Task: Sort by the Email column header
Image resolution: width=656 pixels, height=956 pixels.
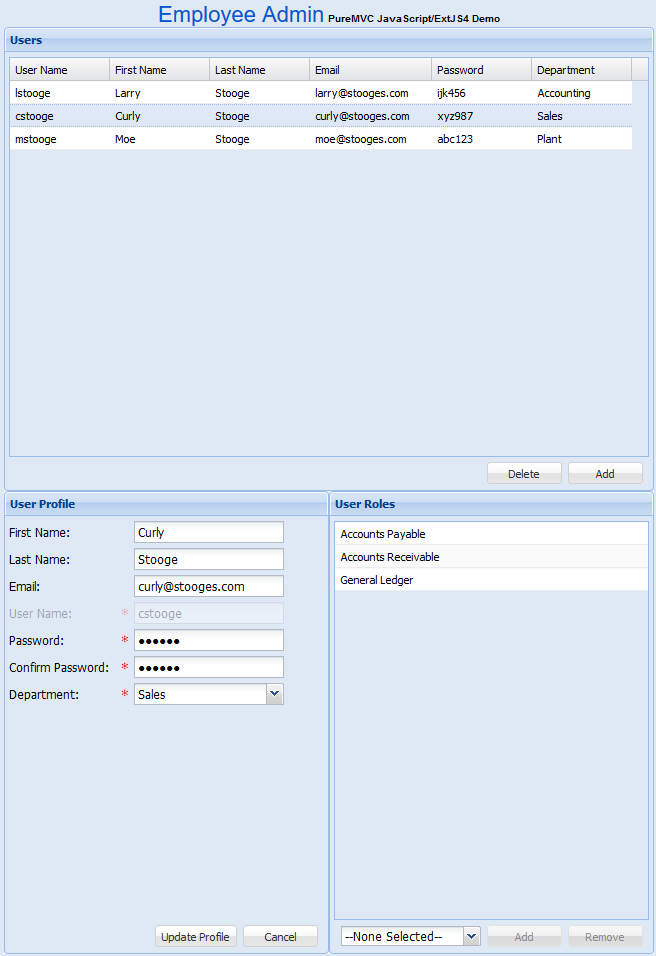Action: coord(370,70)
